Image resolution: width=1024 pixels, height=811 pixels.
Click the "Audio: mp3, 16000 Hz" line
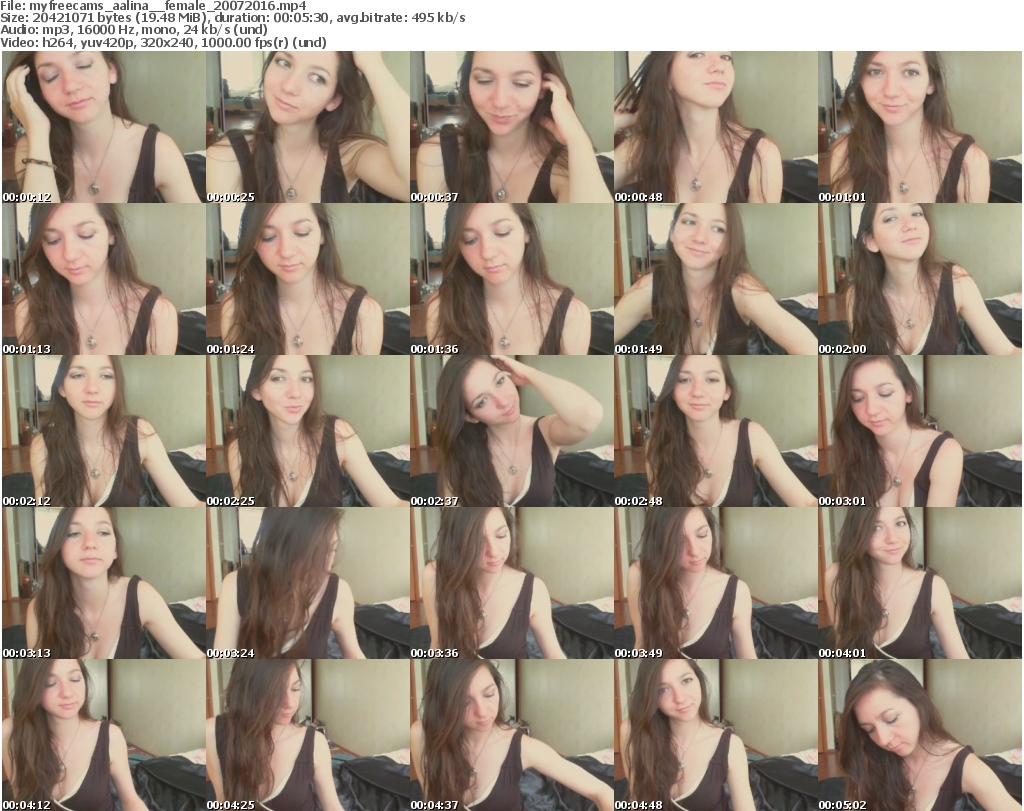[x=134, y=30]
